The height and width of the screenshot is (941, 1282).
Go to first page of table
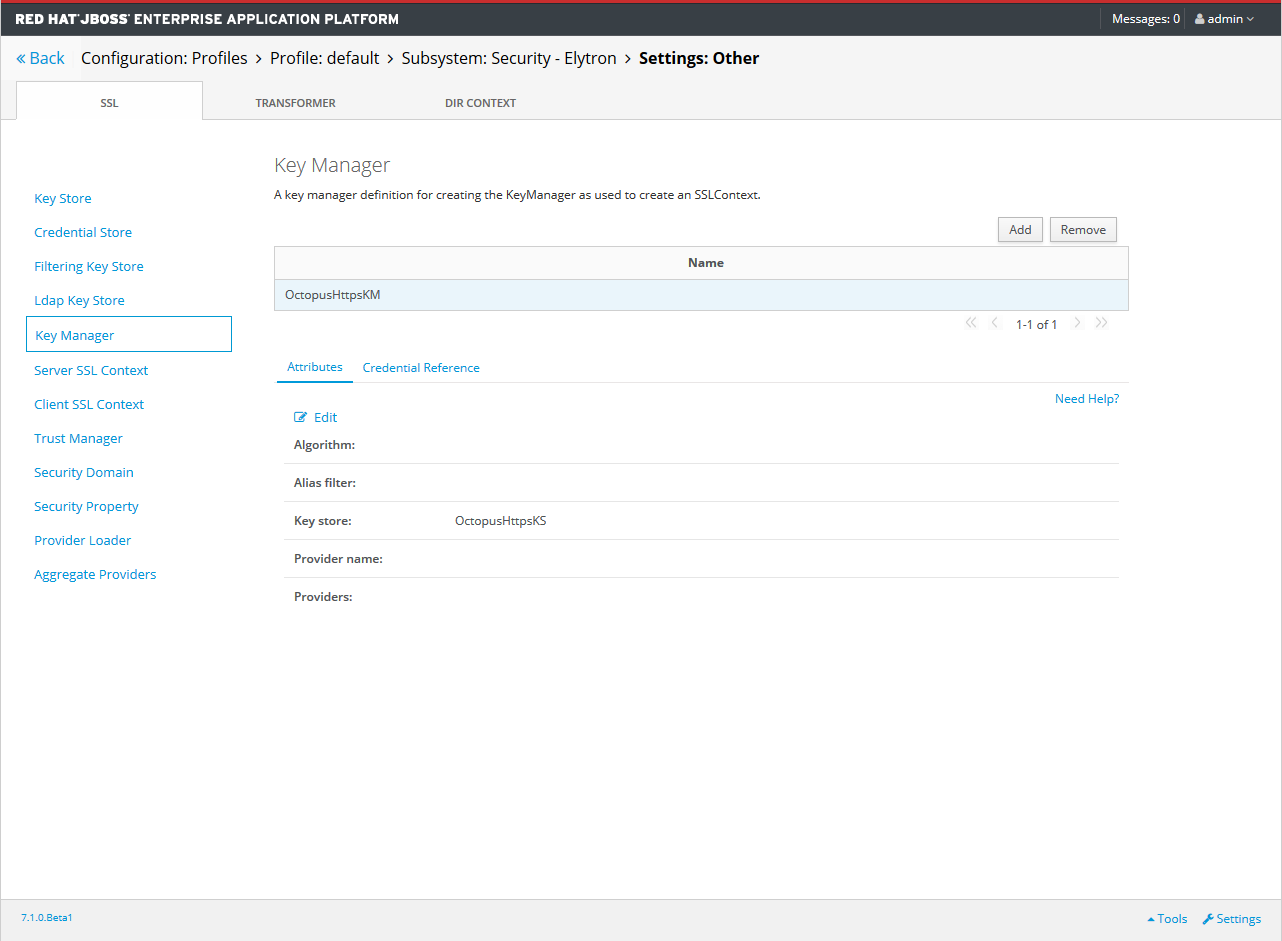pos(970,323)
